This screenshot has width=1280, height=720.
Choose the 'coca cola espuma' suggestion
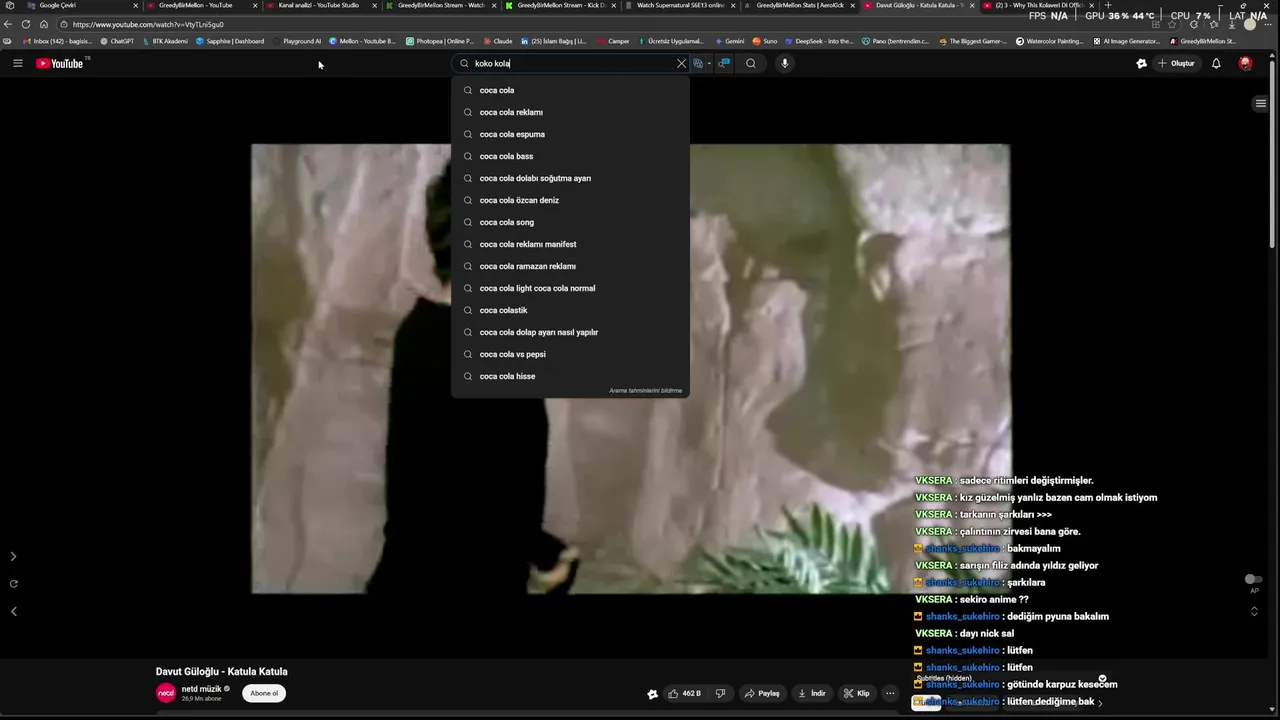(x=570, y=134)
